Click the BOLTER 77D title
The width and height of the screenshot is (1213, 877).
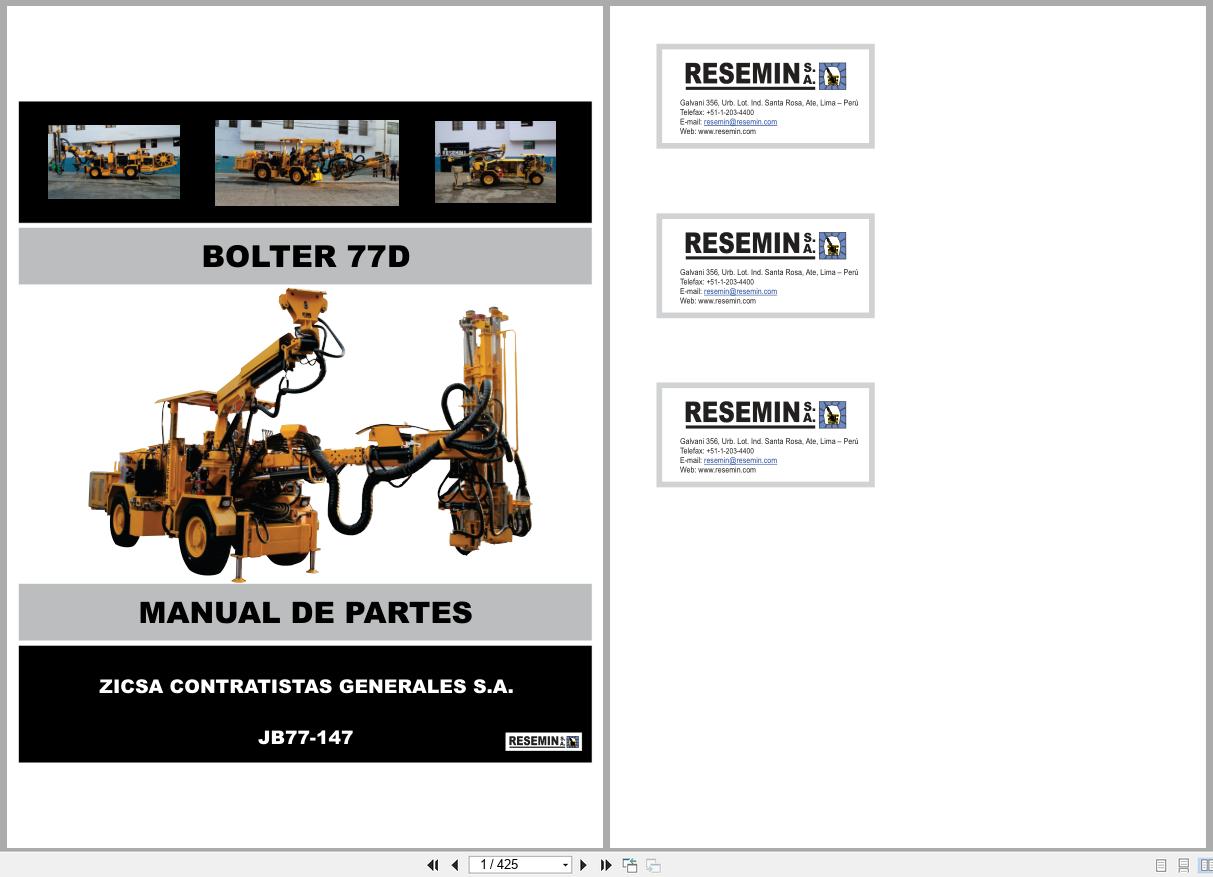click(x=306, y=256)
